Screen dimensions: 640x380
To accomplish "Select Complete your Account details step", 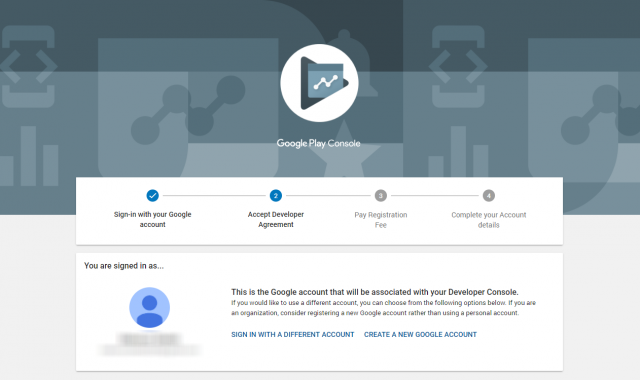I will (x=489, y=220).
